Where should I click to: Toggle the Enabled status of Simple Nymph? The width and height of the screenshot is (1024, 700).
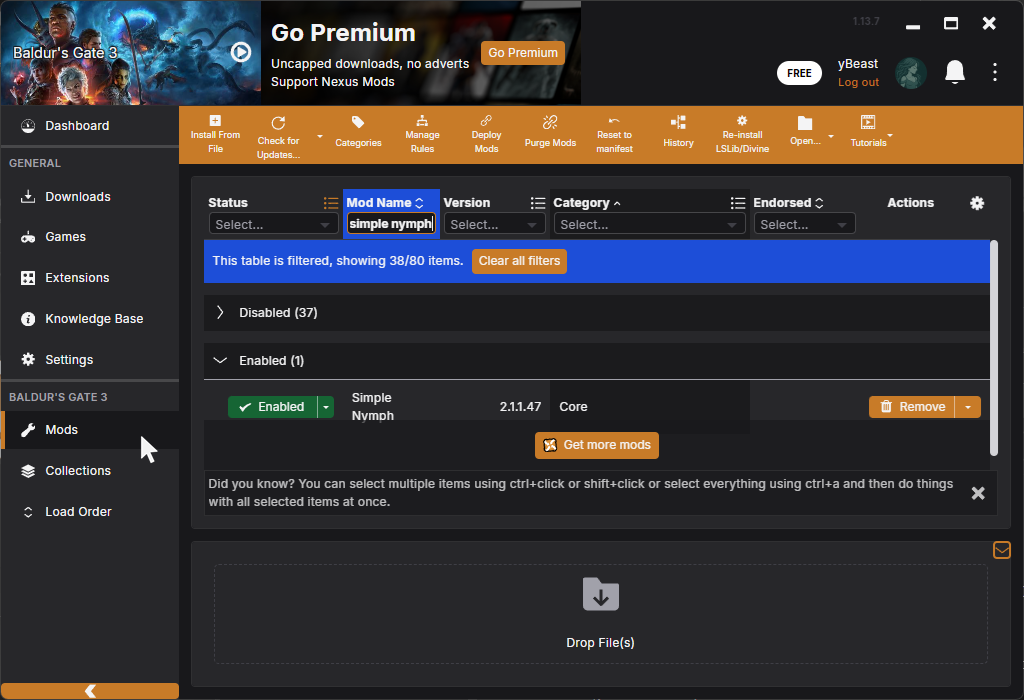pos(272,407)
